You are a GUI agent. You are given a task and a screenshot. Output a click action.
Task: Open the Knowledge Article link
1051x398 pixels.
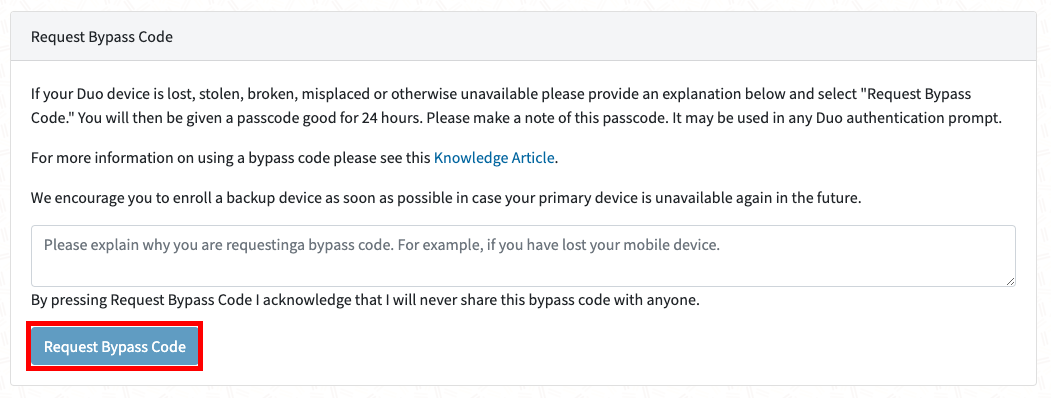click(494, 158)
